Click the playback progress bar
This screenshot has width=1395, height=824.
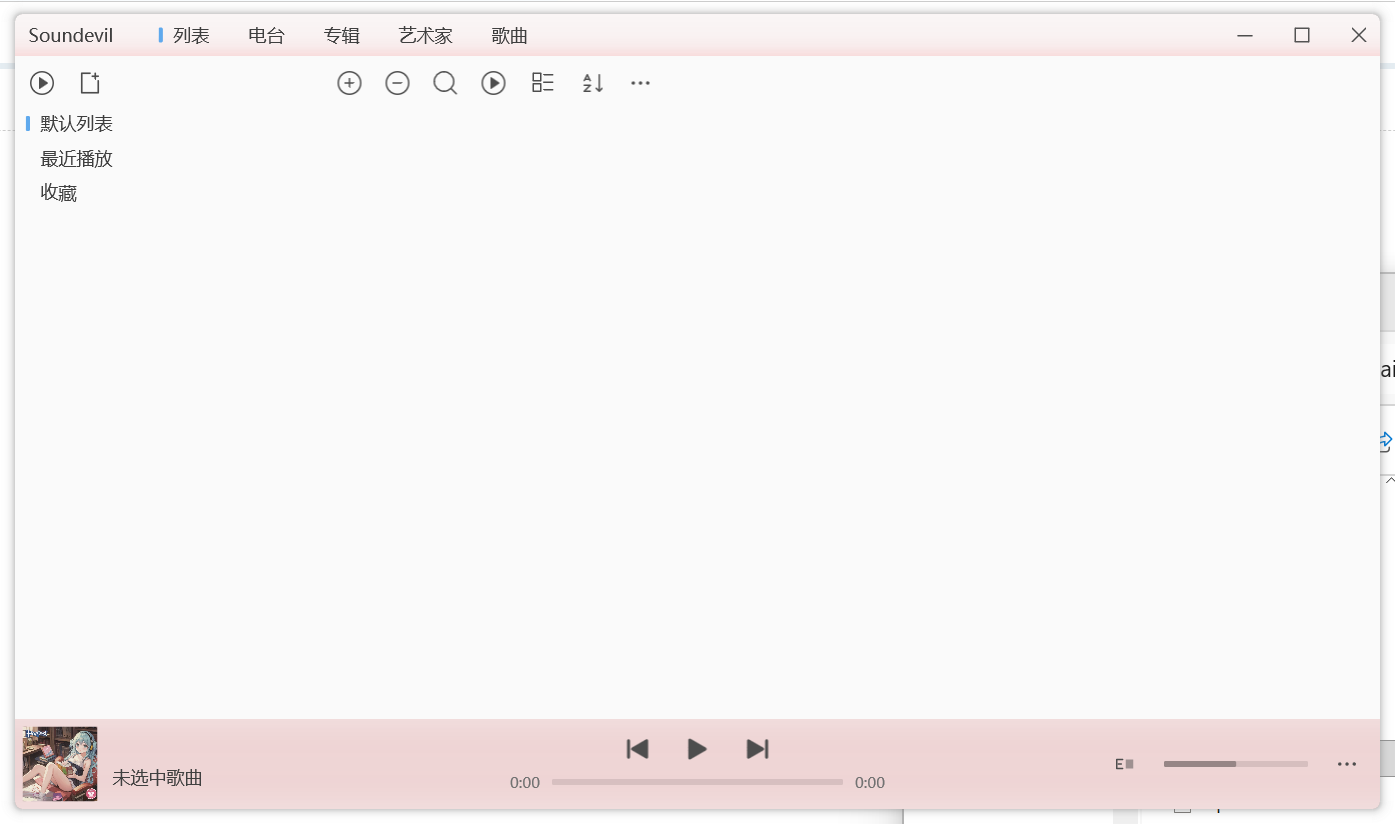[697, 782]
